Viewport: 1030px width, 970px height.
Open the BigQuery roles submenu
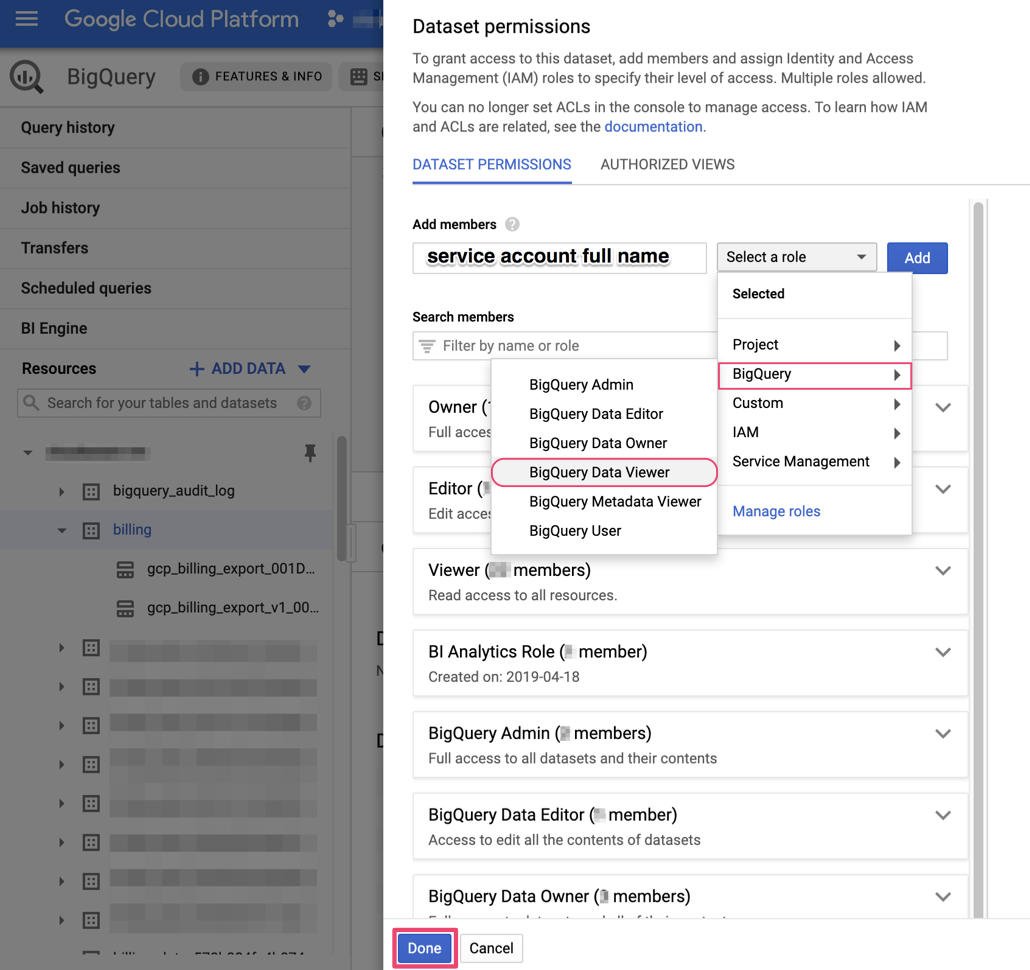pos(815,375)
